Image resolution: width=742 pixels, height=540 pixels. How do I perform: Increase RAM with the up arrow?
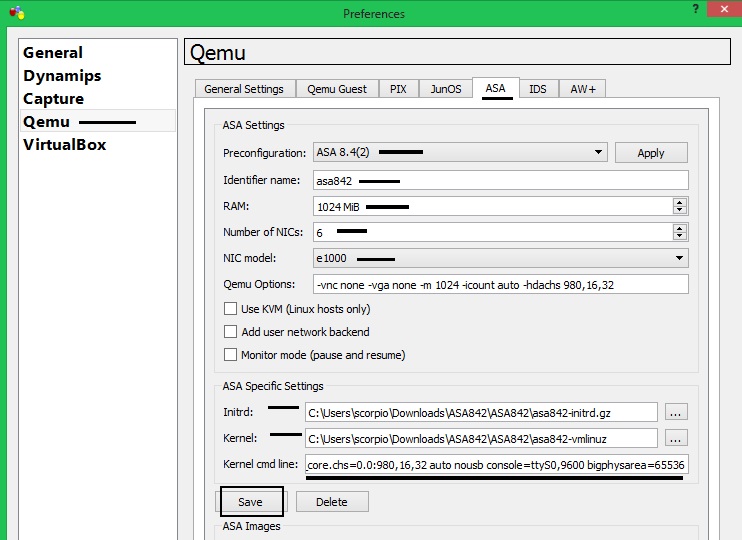tap(680, 202)
